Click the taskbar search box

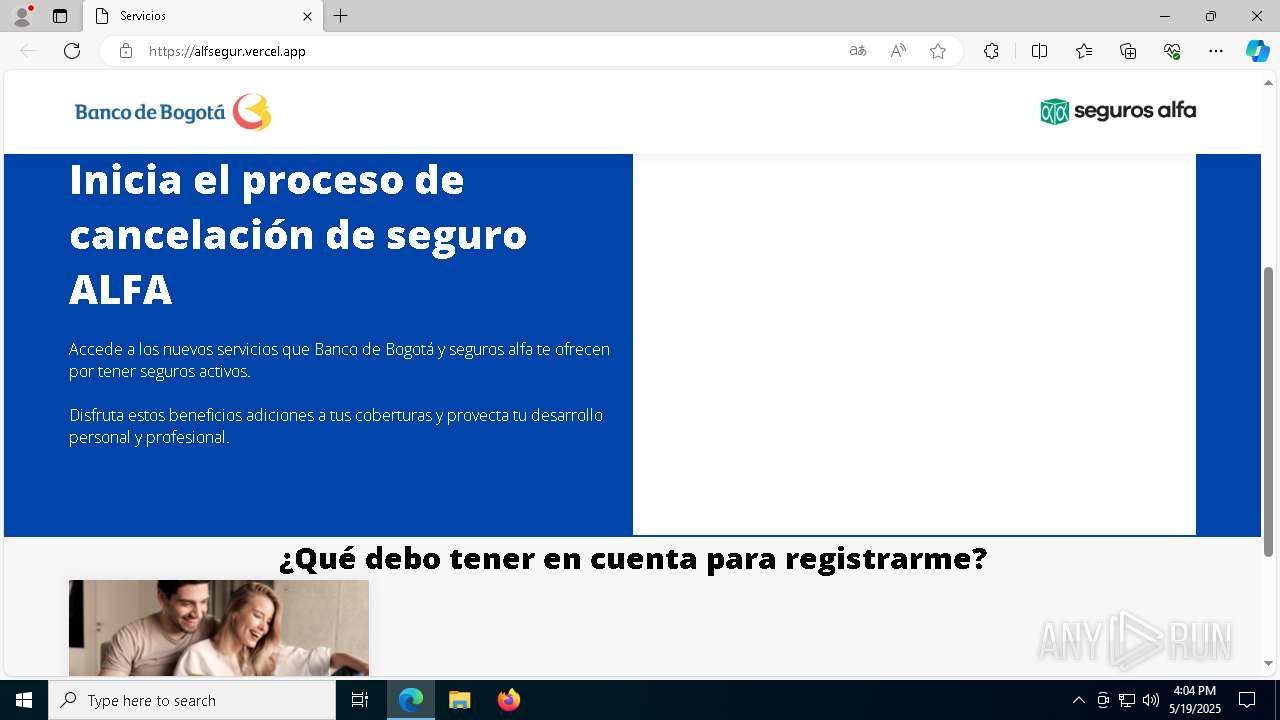[192, 700]
